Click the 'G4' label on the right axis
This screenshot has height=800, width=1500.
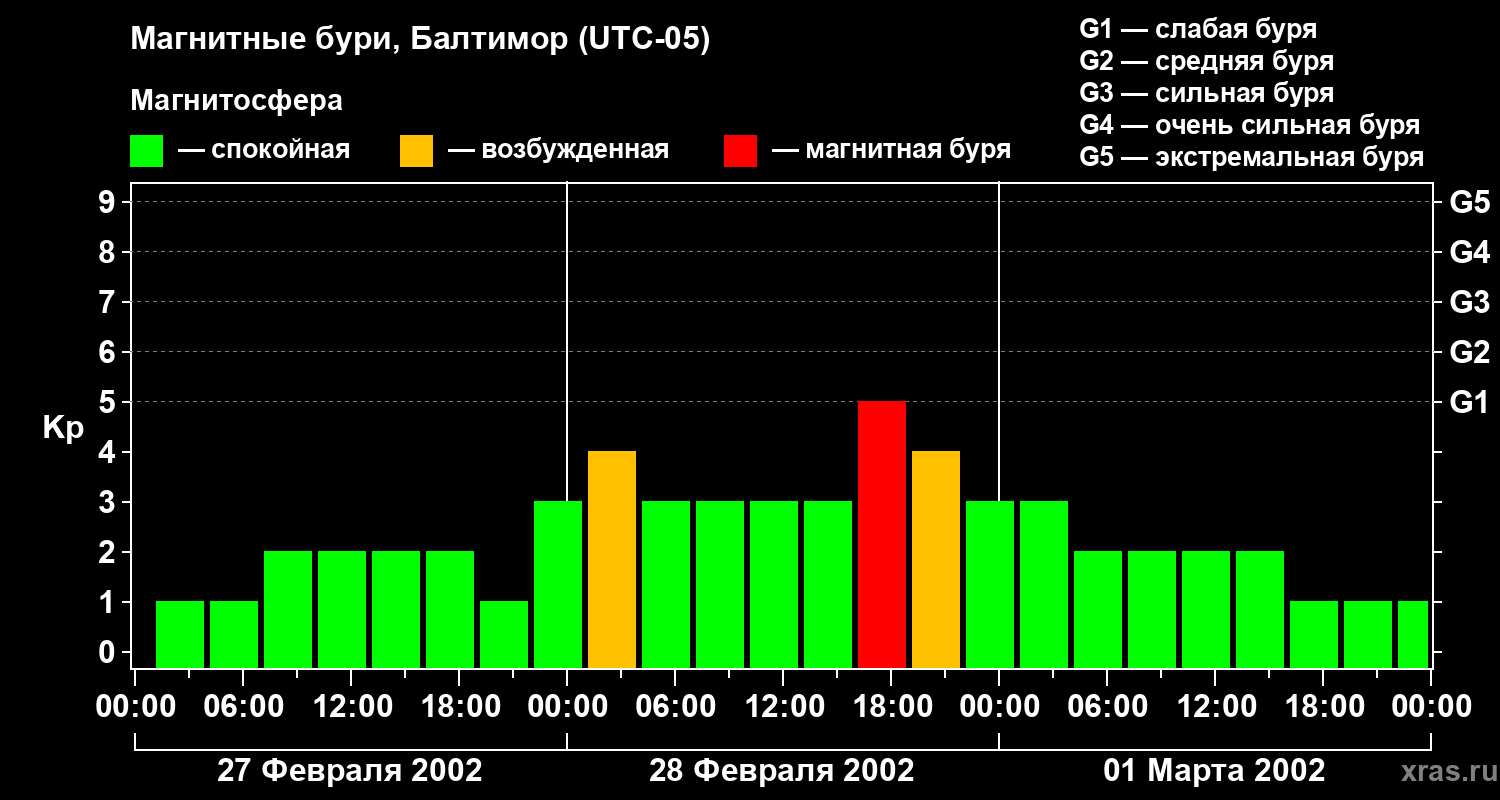1469,252
